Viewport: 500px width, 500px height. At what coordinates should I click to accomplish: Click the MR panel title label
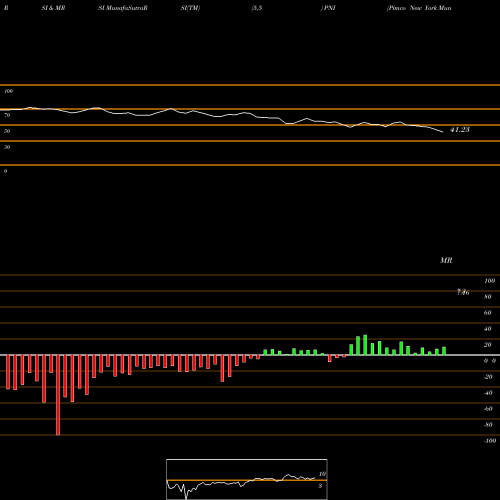coord(446,260)
